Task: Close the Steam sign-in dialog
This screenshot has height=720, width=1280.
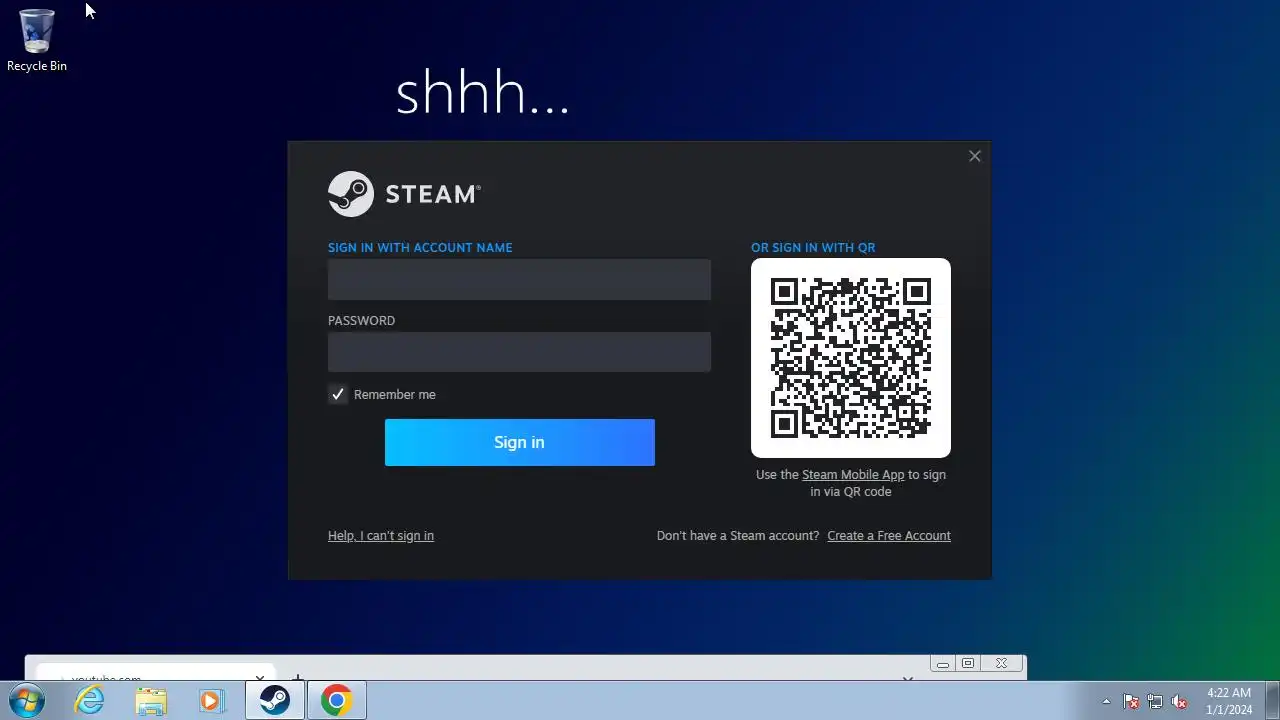Action: (x=975, y=156)
